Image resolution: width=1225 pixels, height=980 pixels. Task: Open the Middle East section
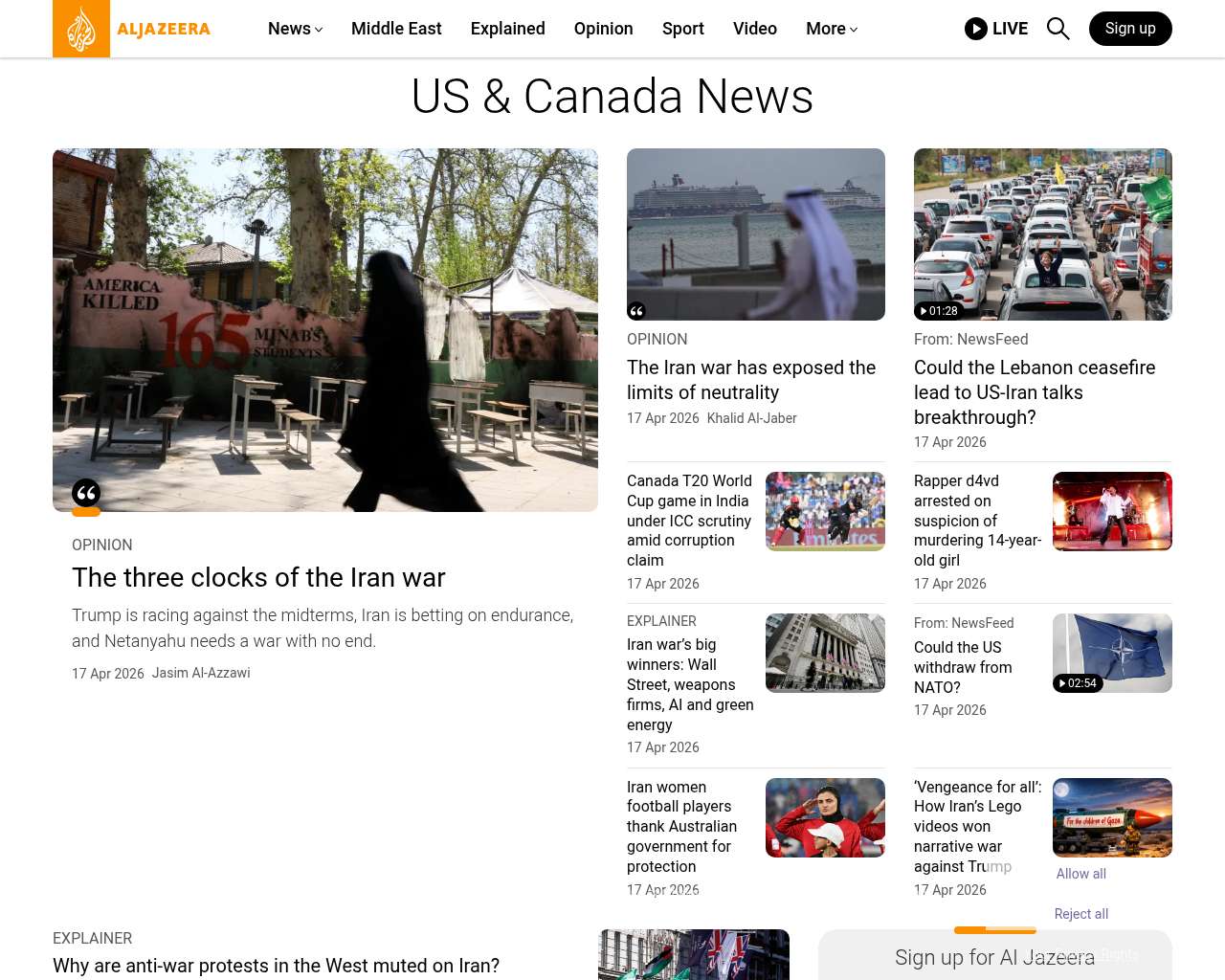(396, 29)
